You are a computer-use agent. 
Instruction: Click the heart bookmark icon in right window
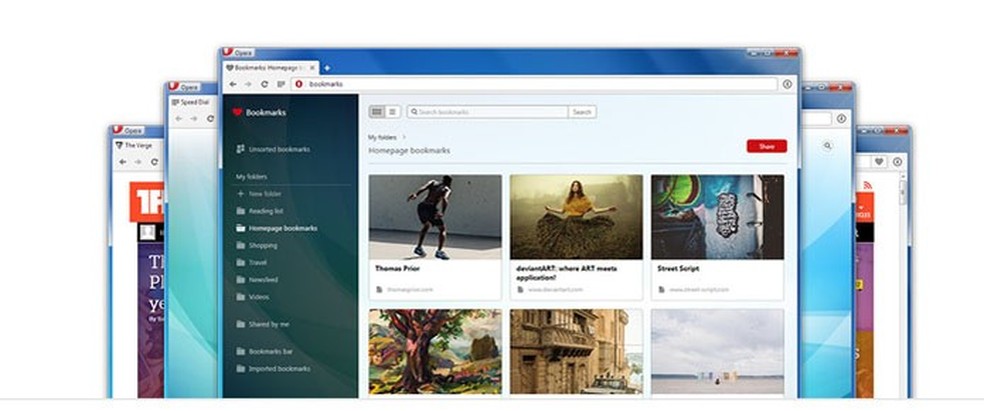click(879, 162)
